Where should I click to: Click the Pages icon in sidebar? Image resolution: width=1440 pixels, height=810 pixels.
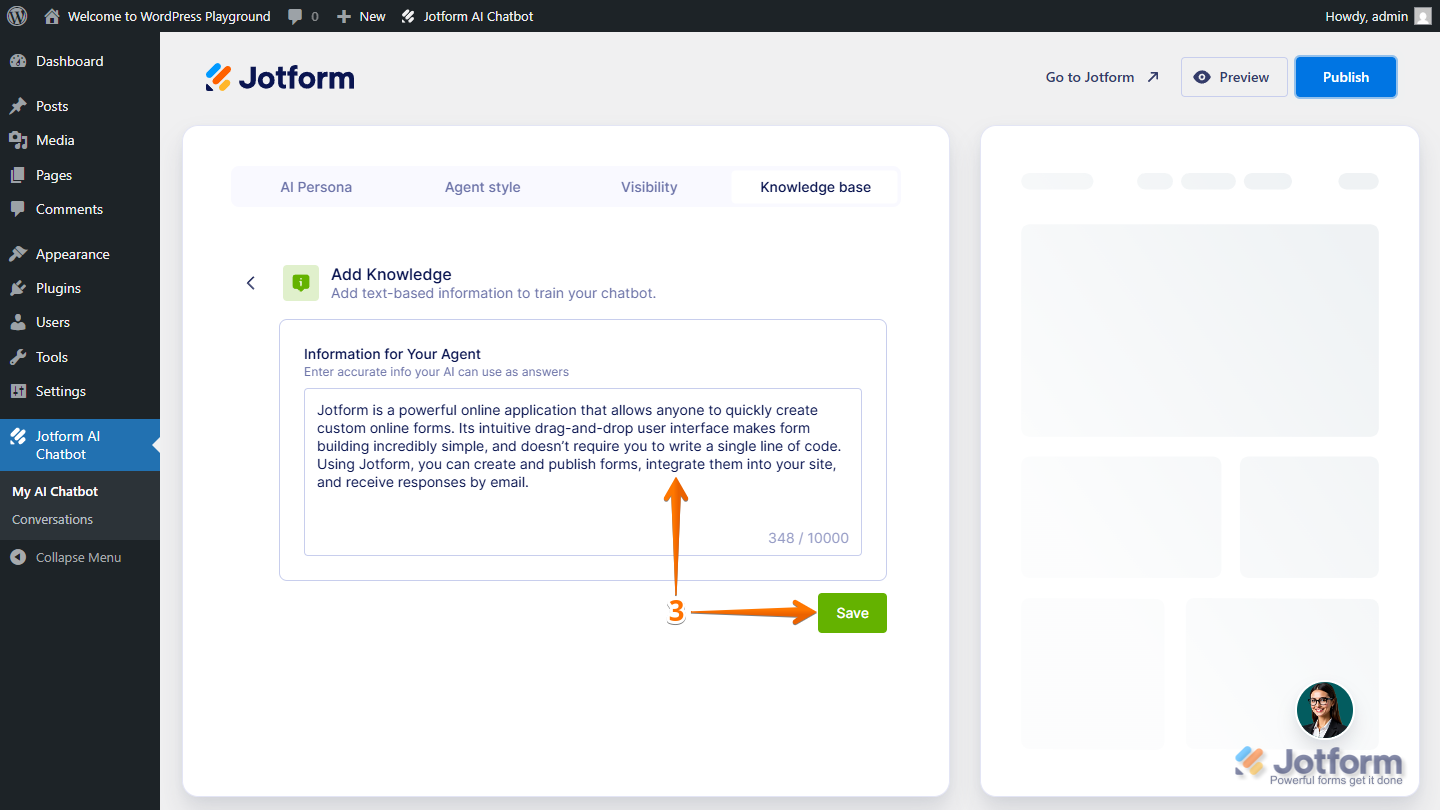[x=18, y=175]
